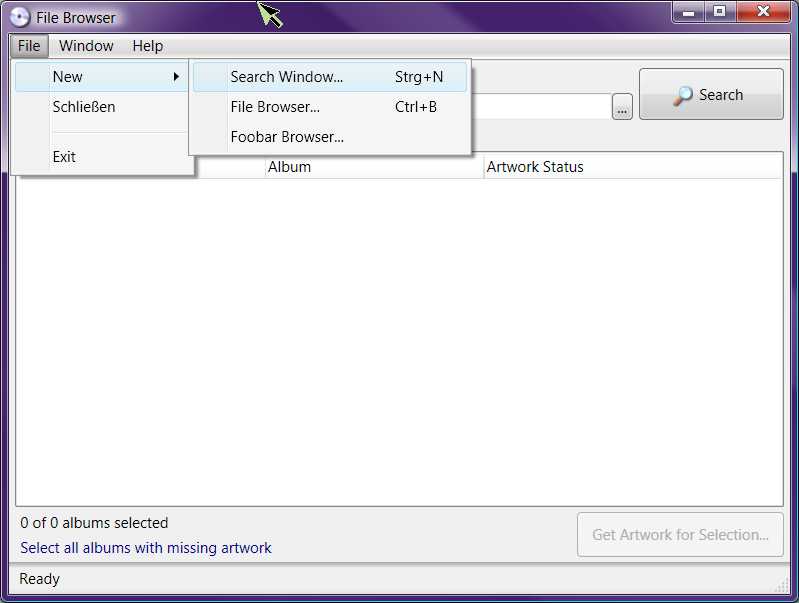799x603 pixels.
Task: Open the Help menu
Action: 148,46
